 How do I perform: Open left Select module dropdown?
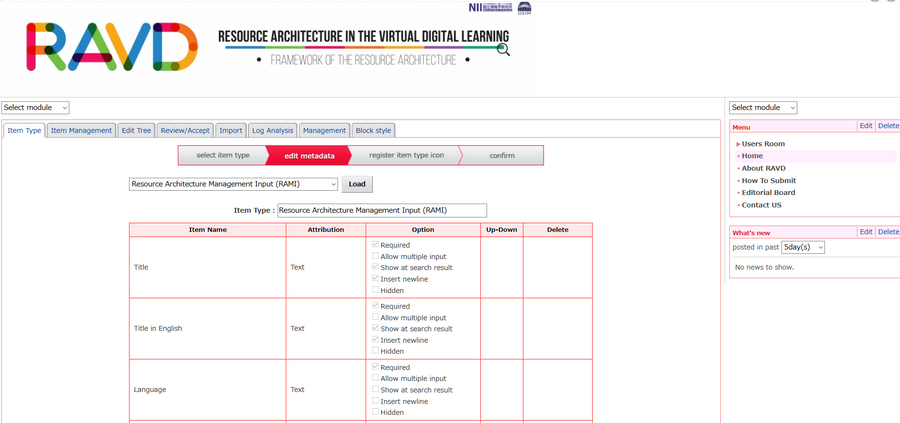[x=36, y=107]
